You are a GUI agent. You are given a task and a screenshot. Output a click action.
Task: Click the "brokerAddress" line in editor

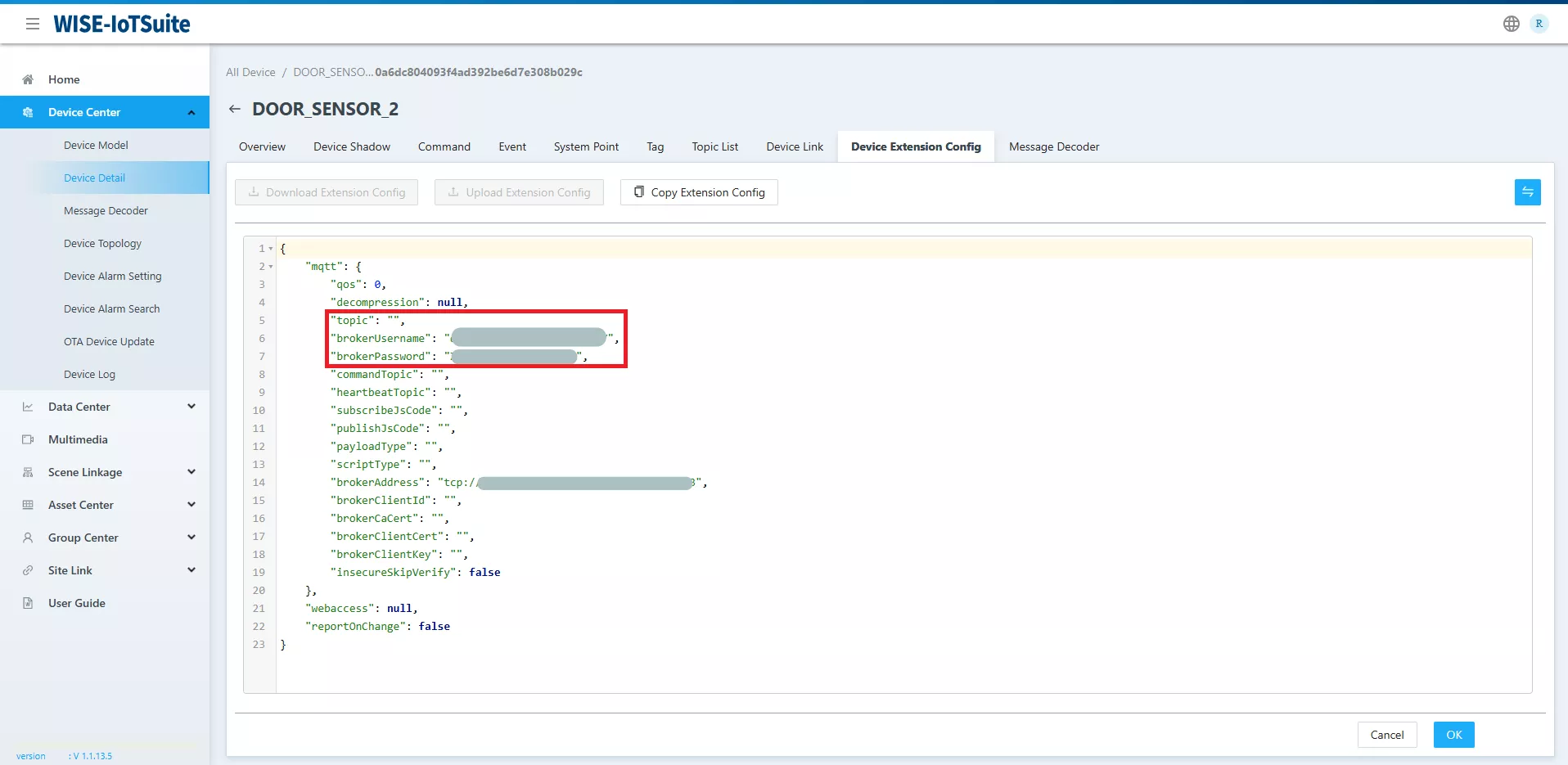(519, 483)
